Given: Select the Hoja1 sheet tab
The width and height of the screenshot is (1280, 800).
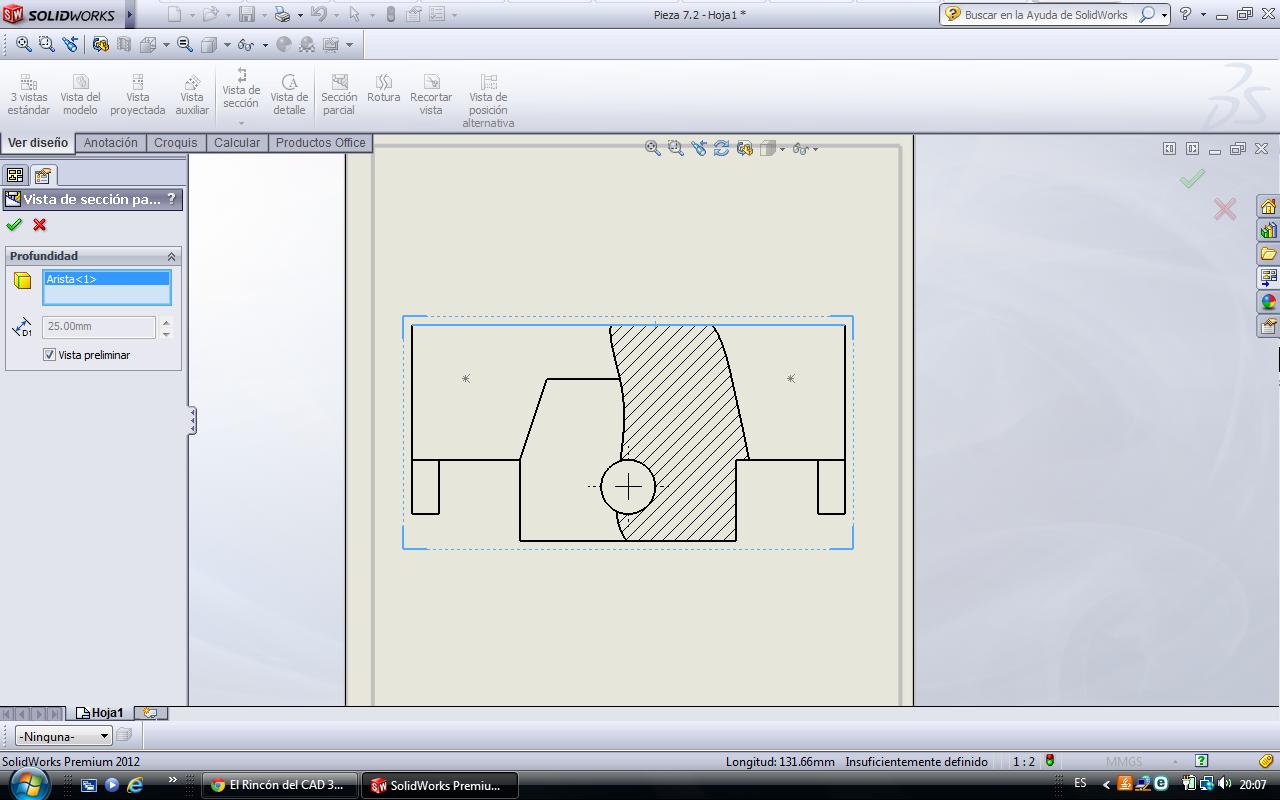Looking at the screenshot, I should pyautogui.click(x=100, y=713).
